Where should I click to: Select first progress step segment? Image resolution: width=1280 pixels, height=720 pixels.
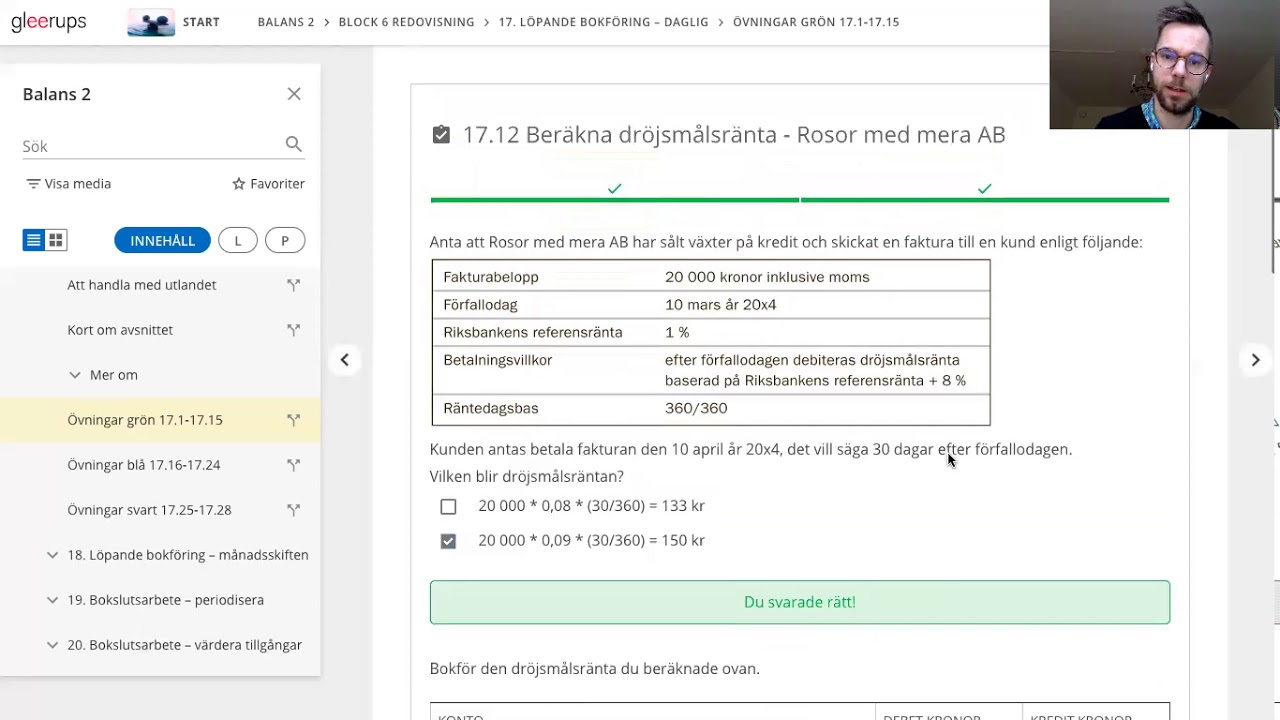(614, 199)
